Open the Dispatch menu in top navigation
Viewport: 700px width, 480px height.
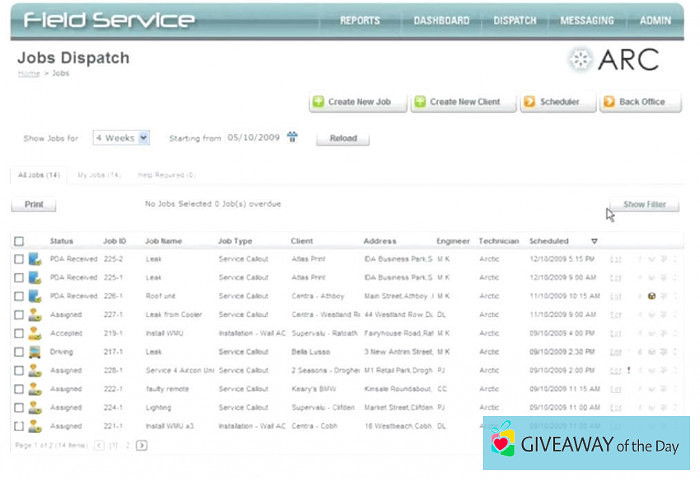515,20
